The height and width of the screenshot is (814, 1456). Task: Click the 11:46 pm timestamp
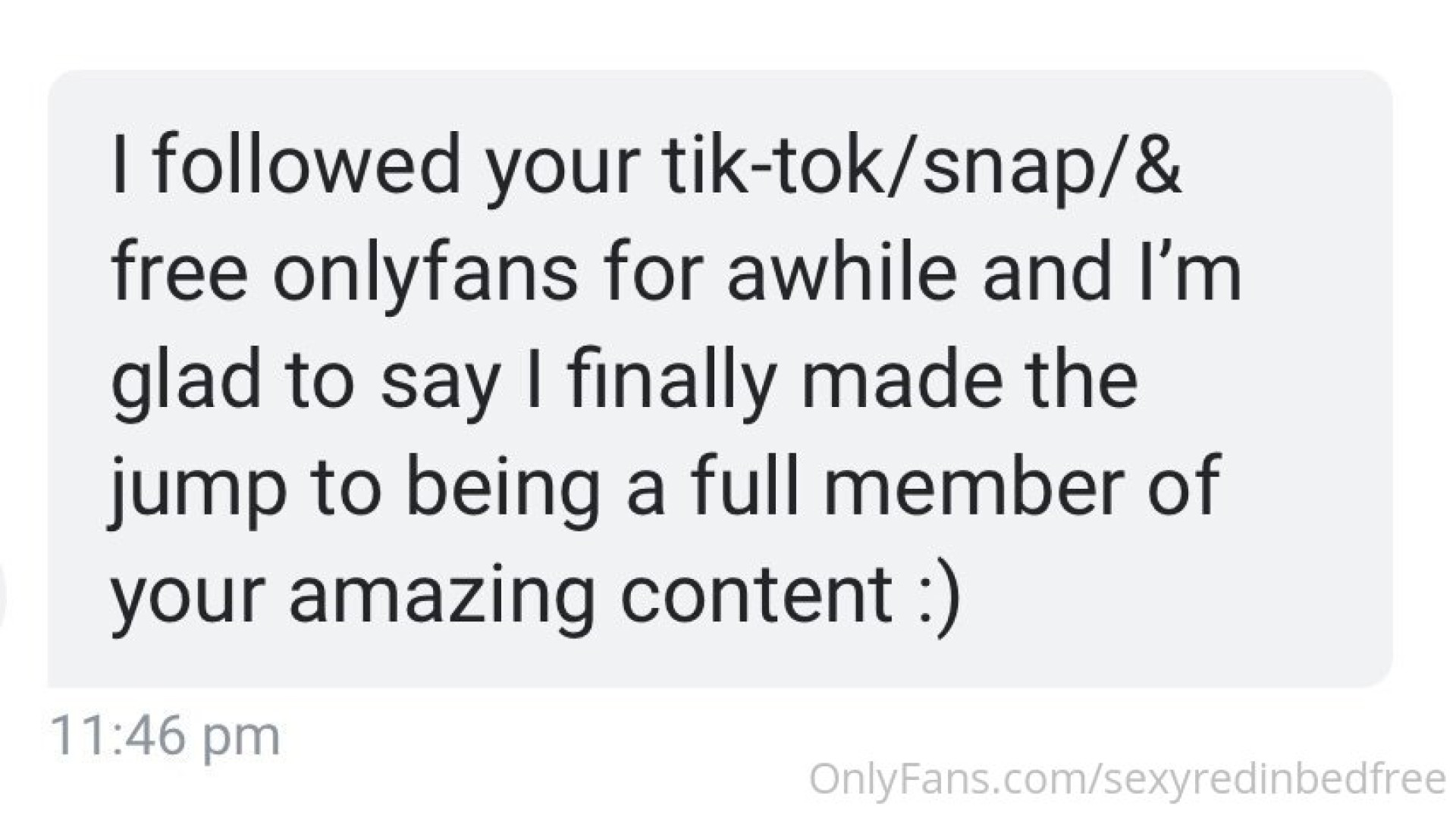pyautogui.click(x=165, y=736)
